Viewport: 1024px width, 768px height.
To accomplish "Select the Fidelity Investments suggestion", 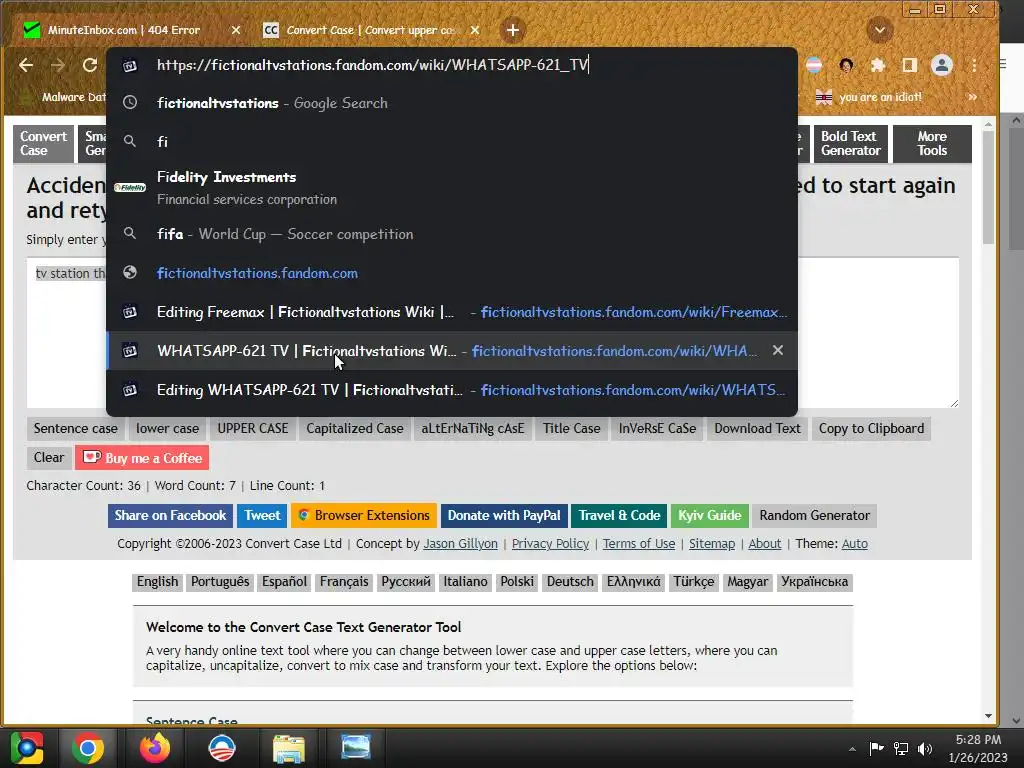I will (x=452, y=187).
